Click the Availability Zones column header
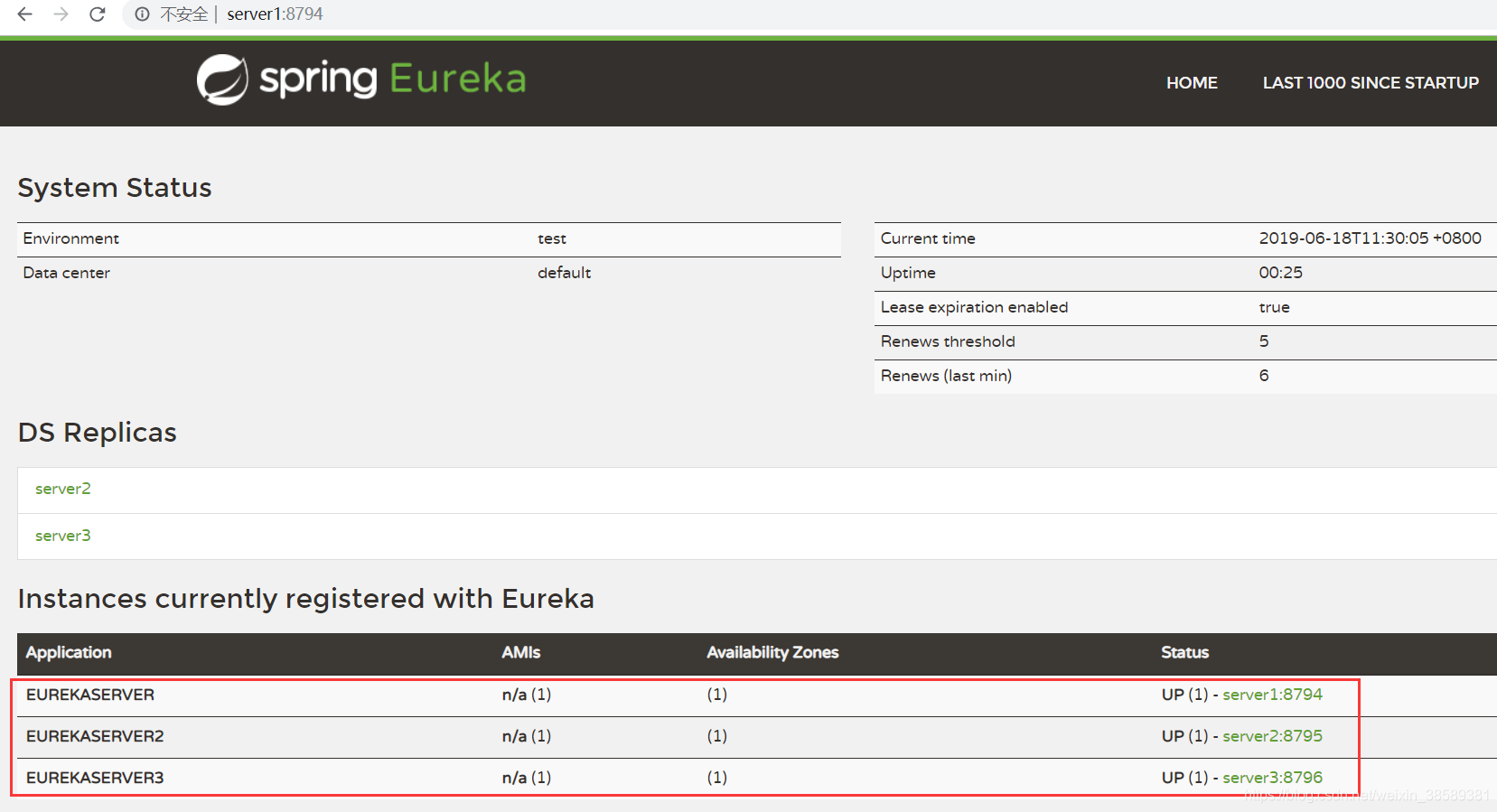This screenshot has height=812, width=1497. coord(772,652)
